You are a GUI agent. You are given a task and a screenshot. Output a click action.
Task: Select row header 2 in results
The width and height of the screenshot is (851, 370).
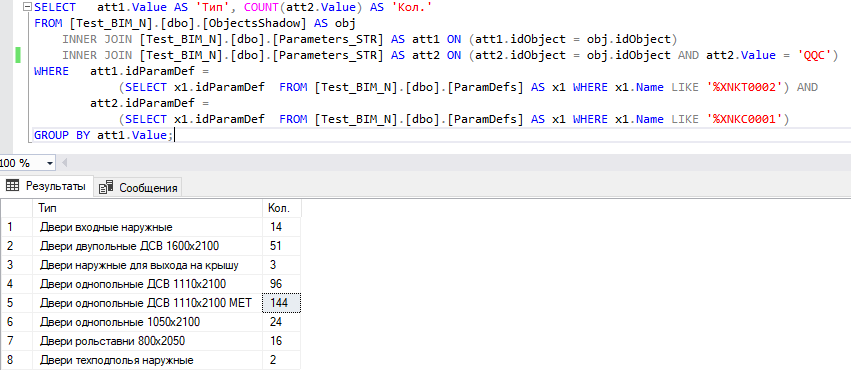coord(17,246)
